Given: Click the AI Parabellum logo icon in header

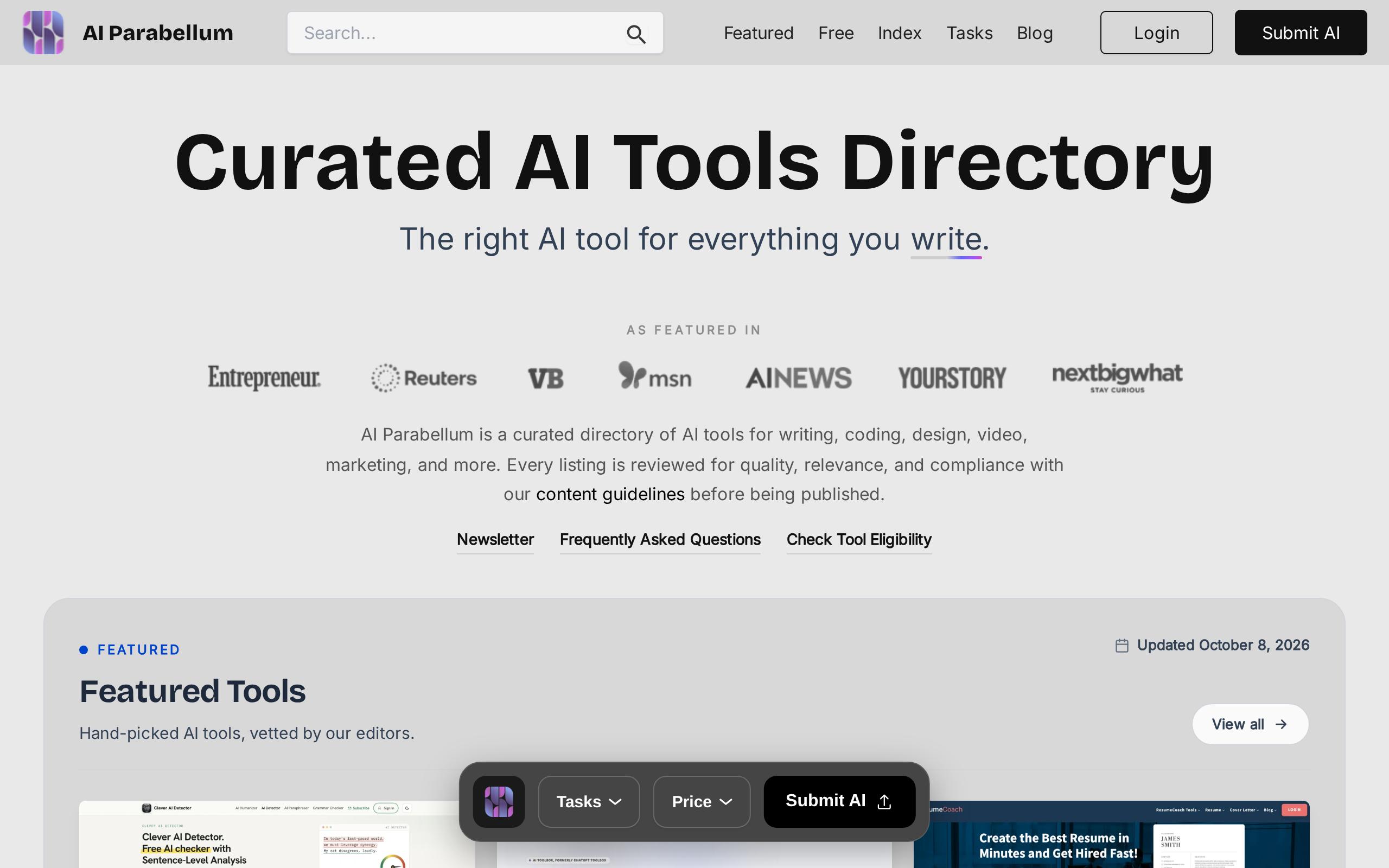Looking at the screenshot, I should click(x=43, y=33).
